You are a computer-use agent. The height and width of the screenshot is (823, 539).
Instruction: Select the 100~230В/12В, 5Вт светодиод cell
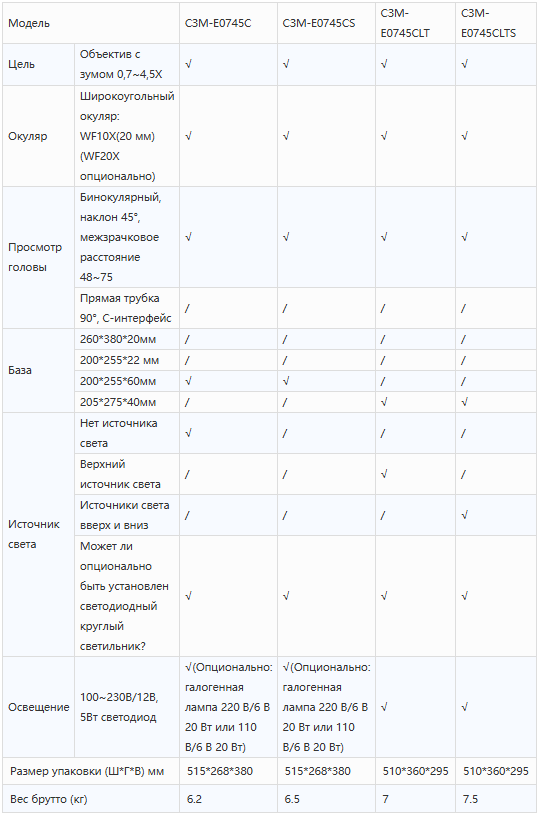[x=127, y=707]
